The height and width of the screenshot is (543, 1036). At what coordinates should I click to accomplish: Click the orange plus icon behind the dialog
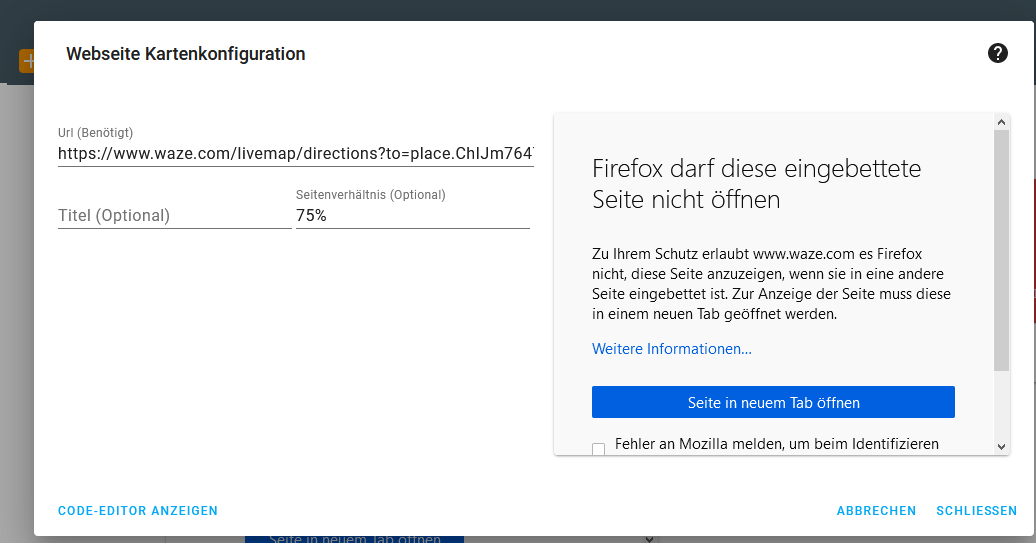point(26,61)
